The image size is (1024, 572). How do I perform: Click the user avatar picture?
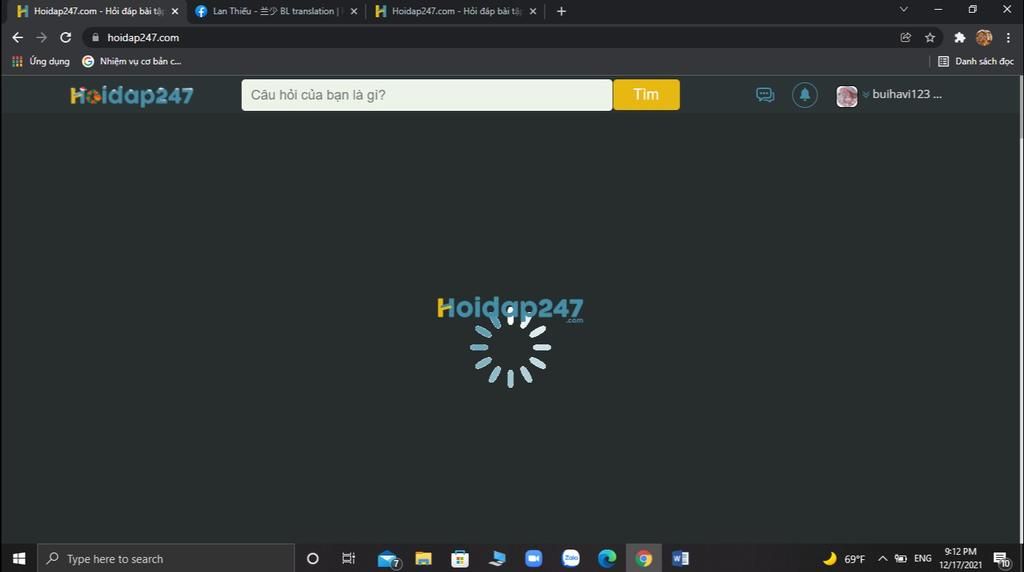click(846, 96)
